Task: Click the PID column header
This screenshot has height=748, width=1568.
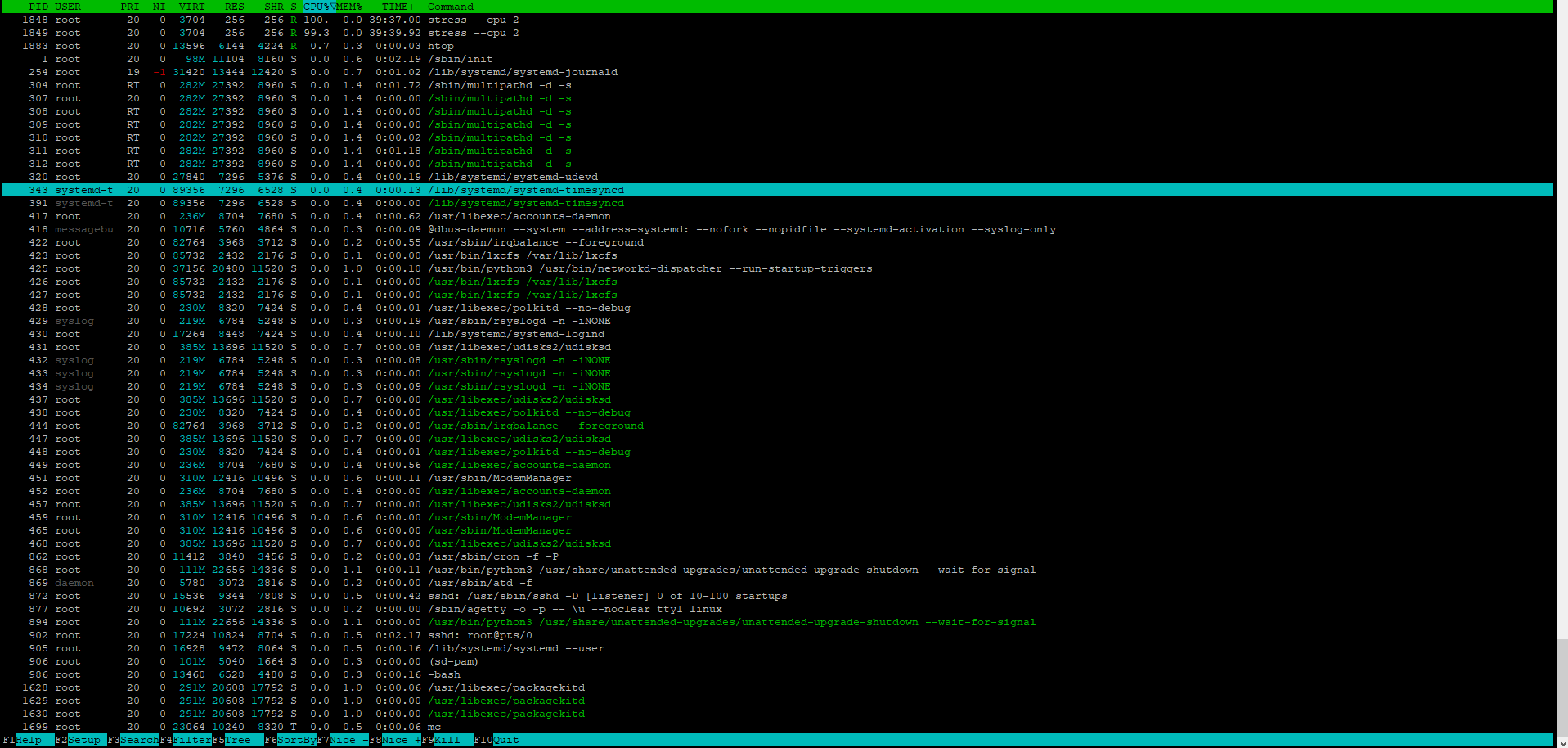Action: pos(38,7)
